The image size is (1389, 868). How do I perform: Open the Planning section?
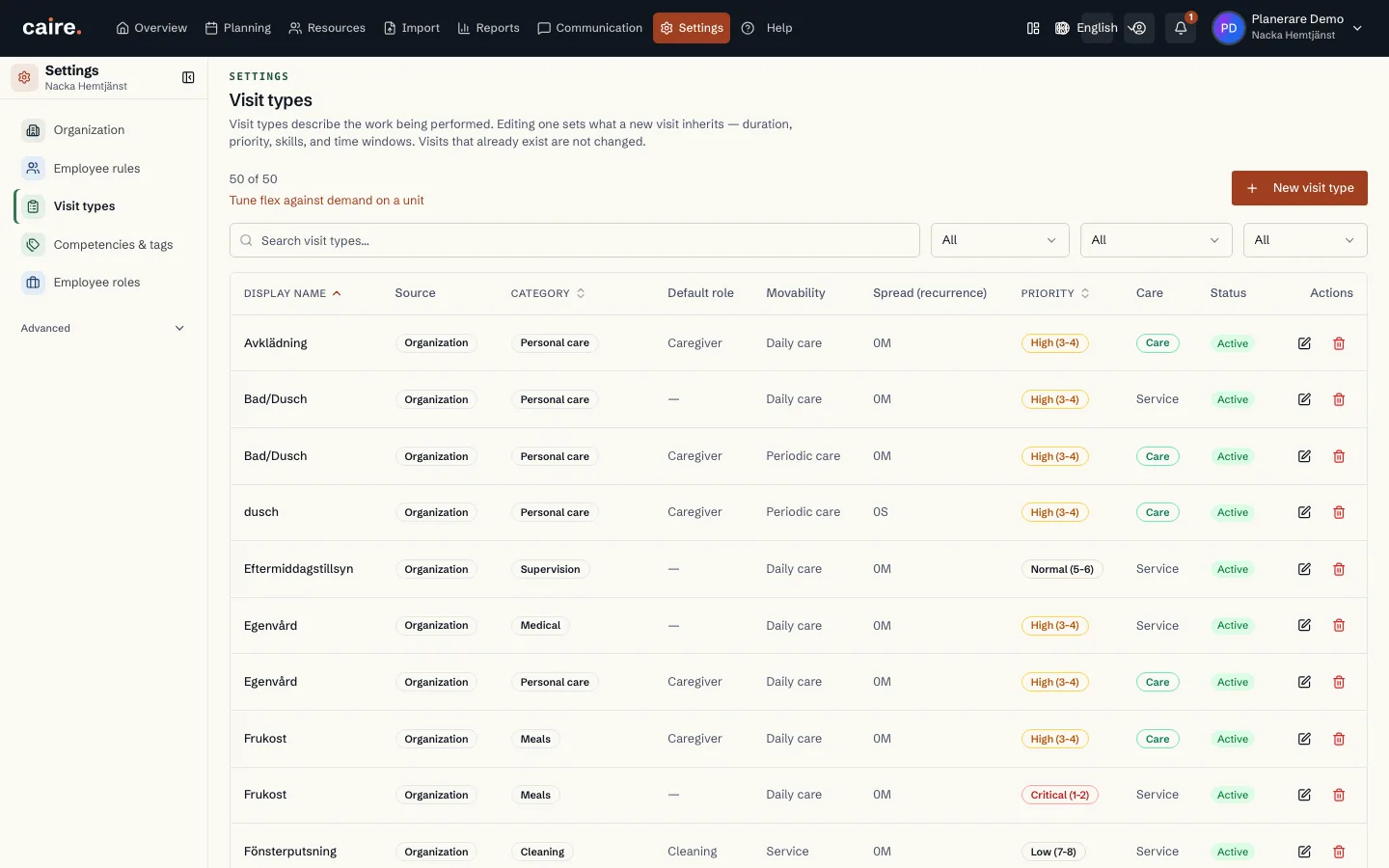point(238,28)
